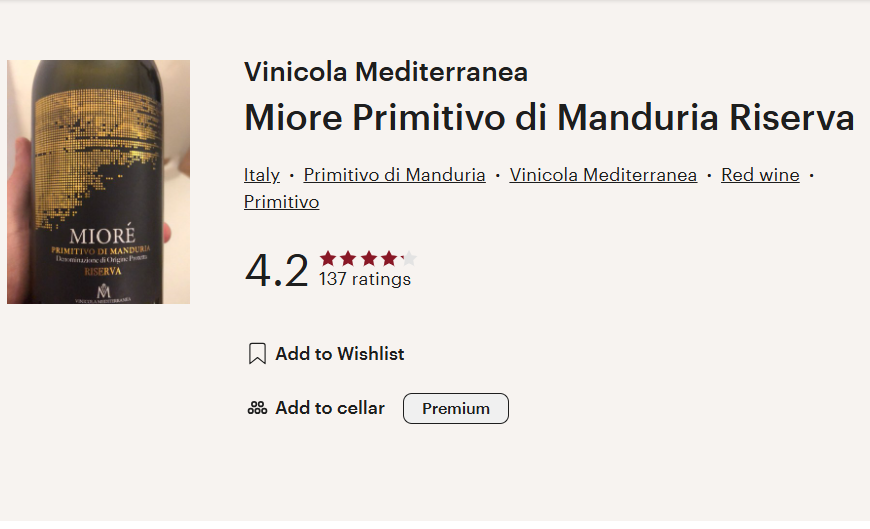Click the Miore Primitivo di Manduria Riserva title
The width and height of the screenshot is (870, 529).
coord(549,118)
